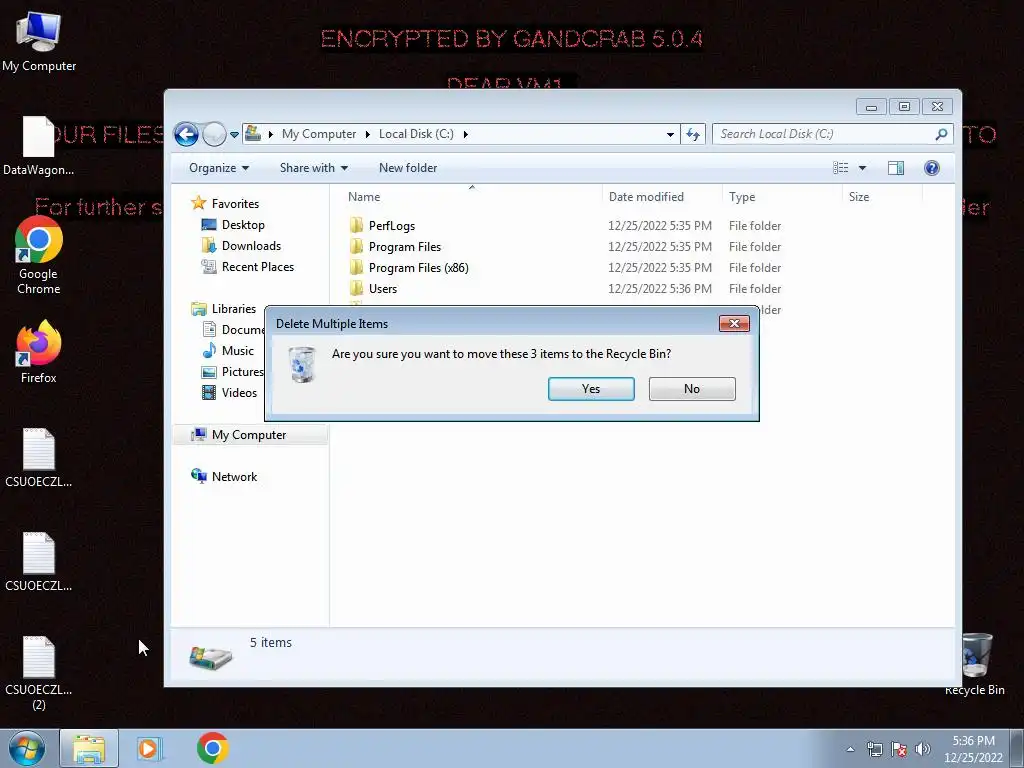This screenshot has height=768, width=1024.
Task: Click the Users folder icon
Action: [356, 288]
